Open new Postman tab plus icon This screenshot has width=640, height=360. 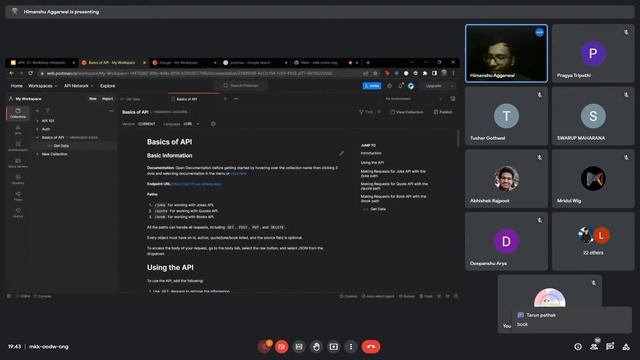(225, 99)
